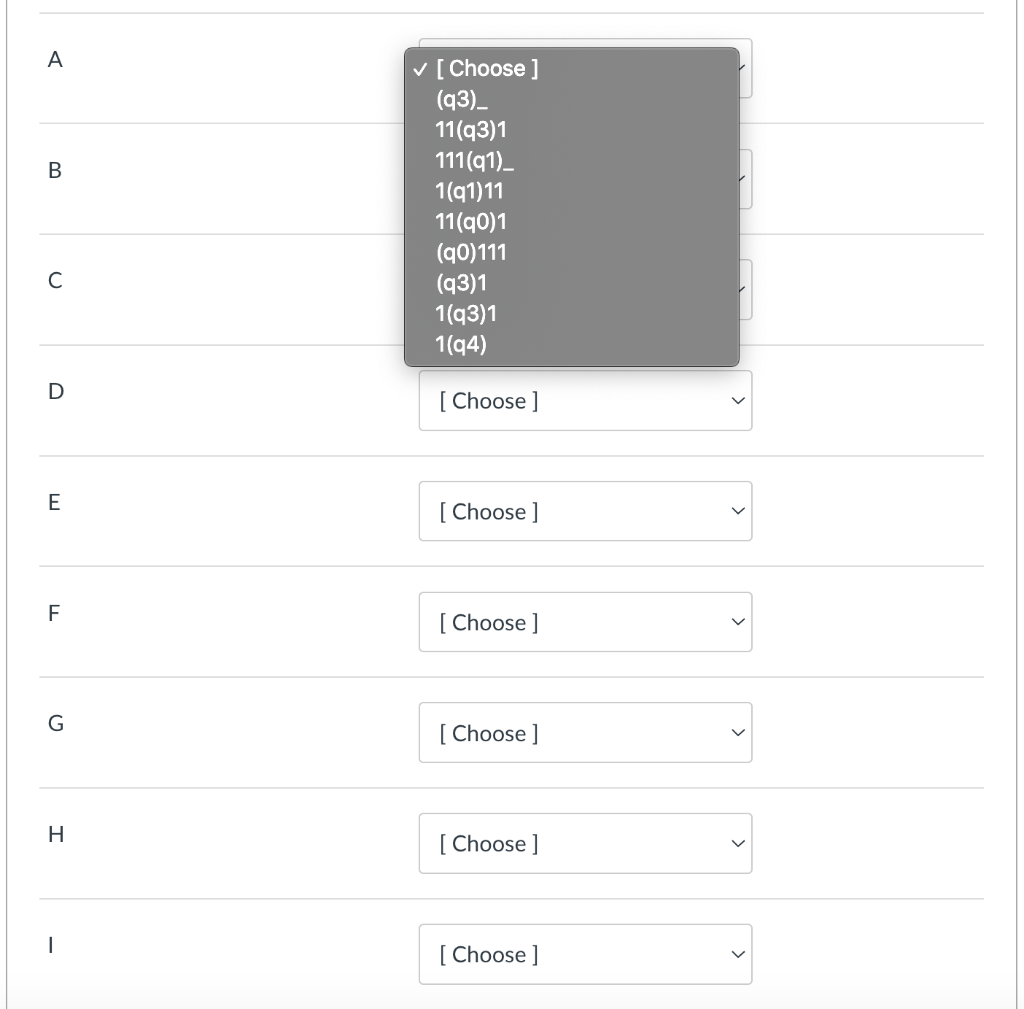Screen dimensions: 1024x1009
Task: Open the dropdown for question F
Action: pos(585,622)
